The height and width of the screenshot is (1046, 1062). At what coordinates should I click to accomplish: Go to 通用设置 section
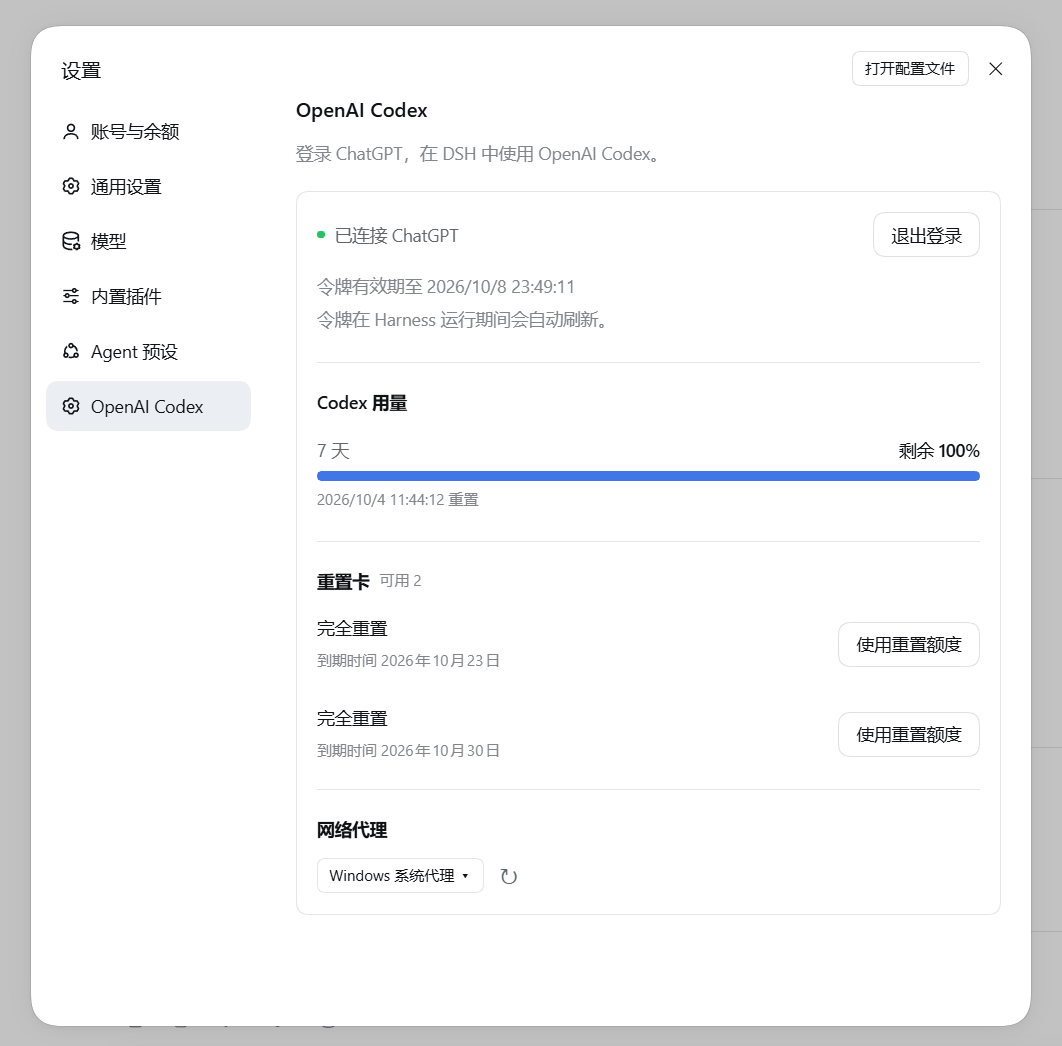click(148, 186)
